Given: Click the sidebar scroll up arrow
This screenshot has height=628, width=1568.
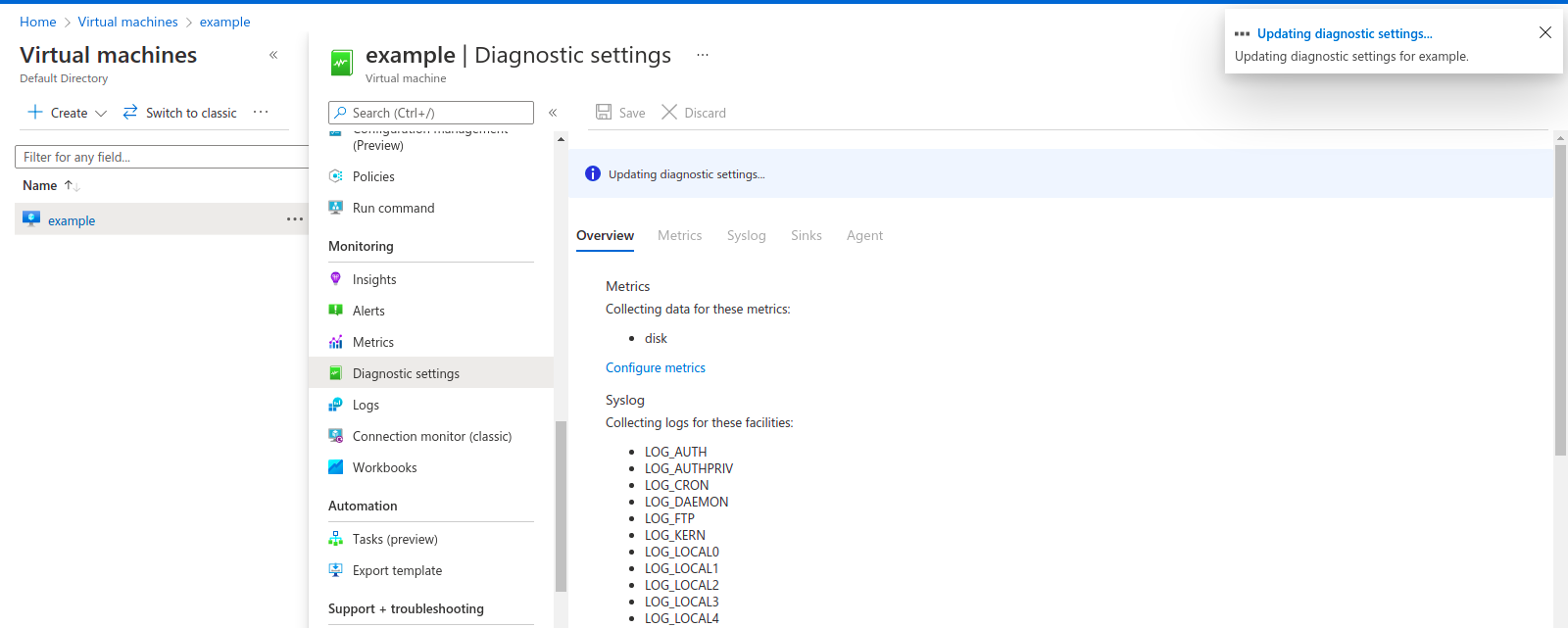Looking at the screenshot, I should pos(561,139).
